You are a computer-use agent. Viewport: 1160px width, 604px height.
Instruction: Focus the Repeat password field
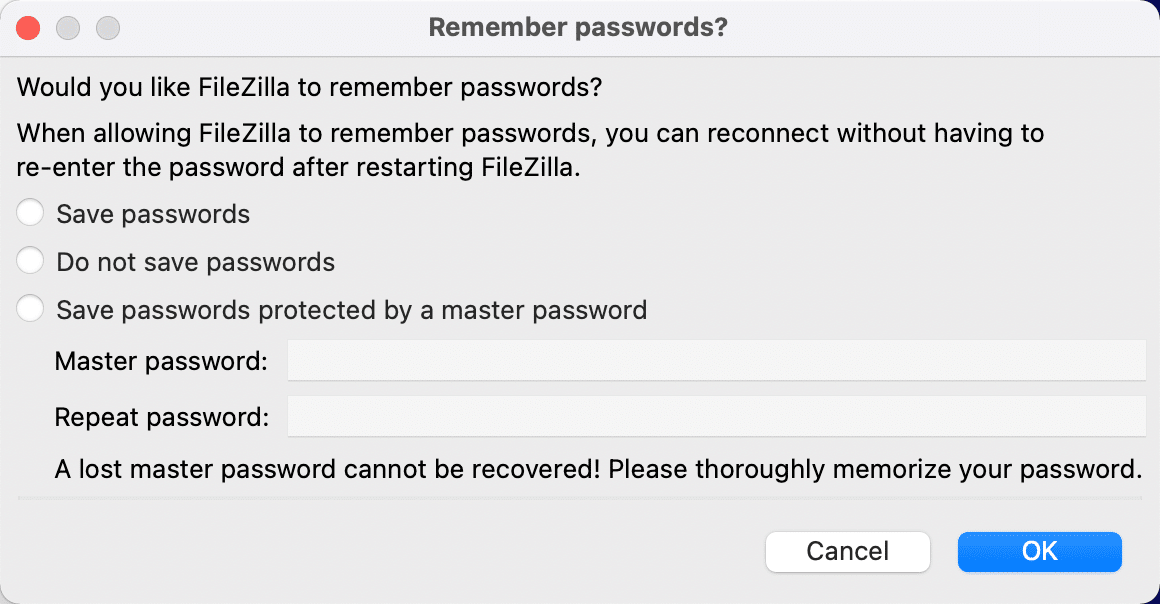pos(716,416)
